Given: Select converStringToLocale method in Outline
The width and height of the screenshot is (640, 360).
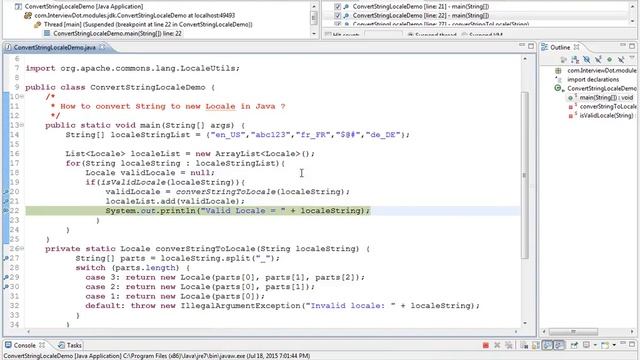Looking at the screenshot, I should (x=608, y=107).
